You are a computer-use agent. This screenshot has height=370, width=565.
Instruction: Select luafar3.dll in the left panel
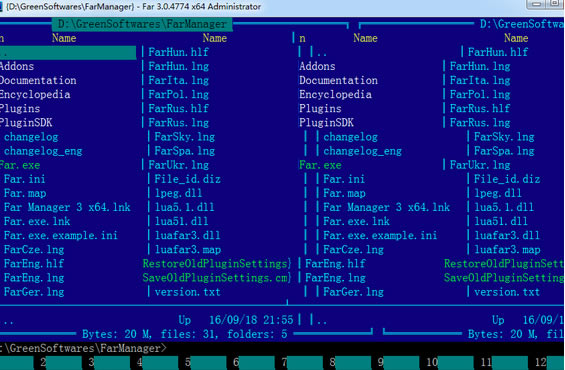[x=188, y=236]
